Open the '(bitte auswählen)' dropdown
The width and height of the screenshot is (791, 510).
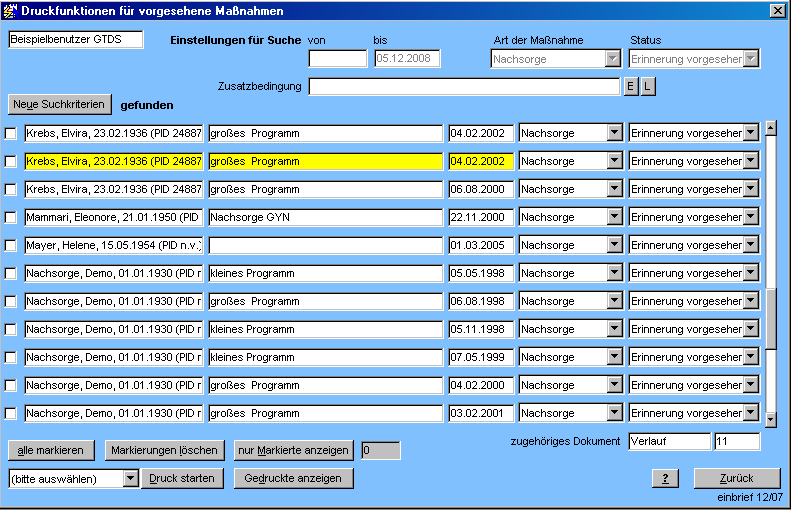pyautogui.click(x=130, y=478)
